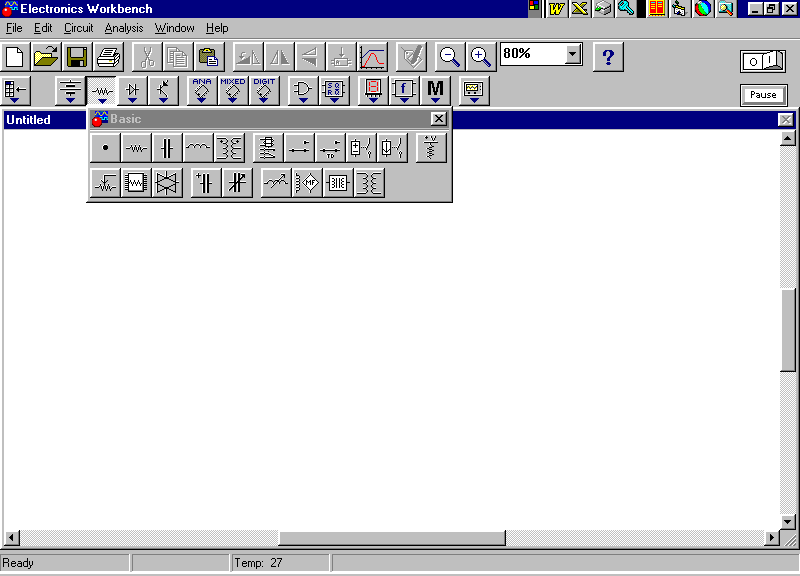The width and height of the screenshot is (800, 576).
Task: Select the Voltage-Controlled Switch
Action: 362,148
